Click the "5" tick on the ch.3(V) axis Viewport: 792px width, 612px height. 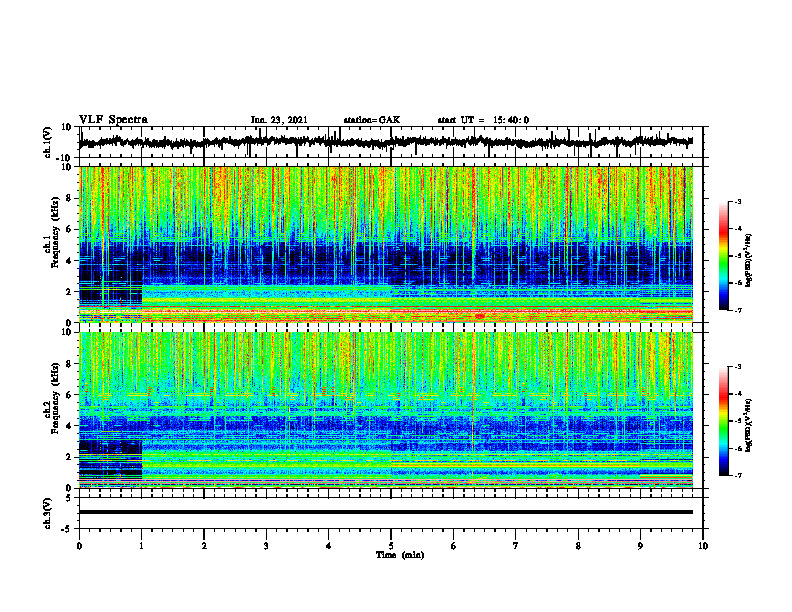pos(70,498)
